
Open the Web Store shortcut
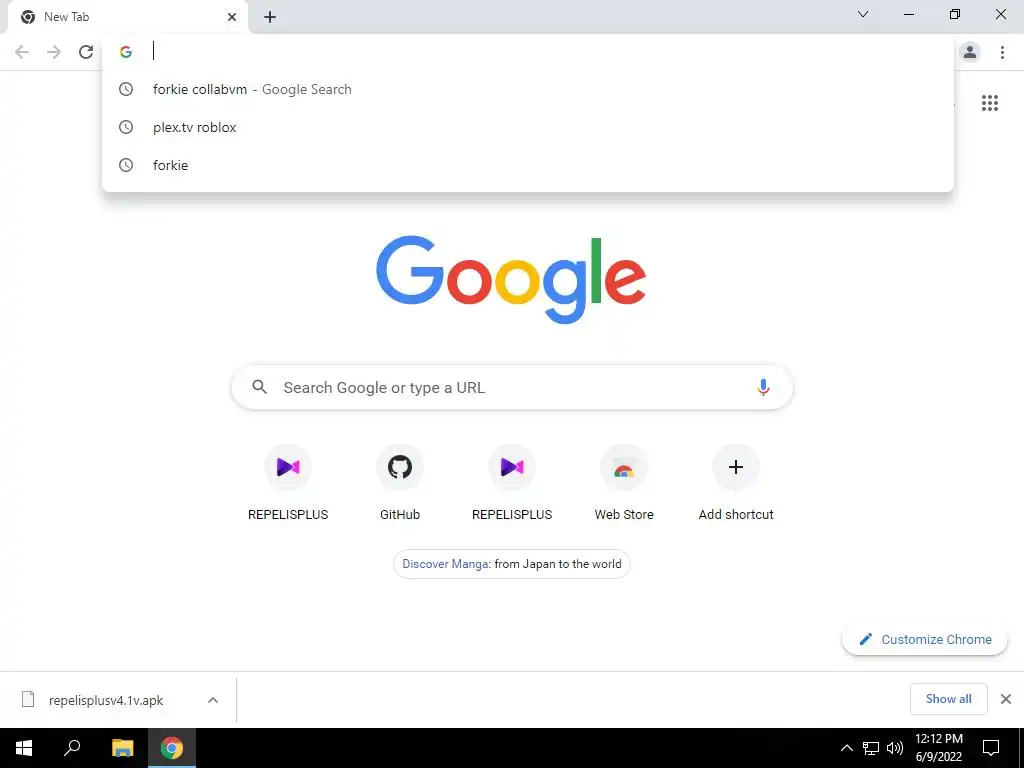coord(624,483)
